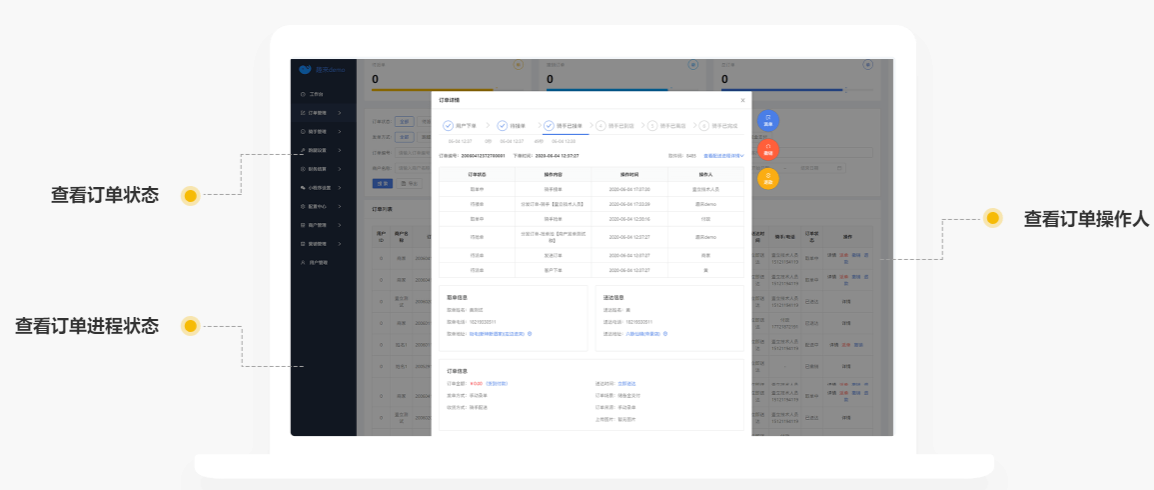Viewport: 1154px width, 490px height.
Task: Click the blue whale logo in sidebar
Action: coord(305,69)
